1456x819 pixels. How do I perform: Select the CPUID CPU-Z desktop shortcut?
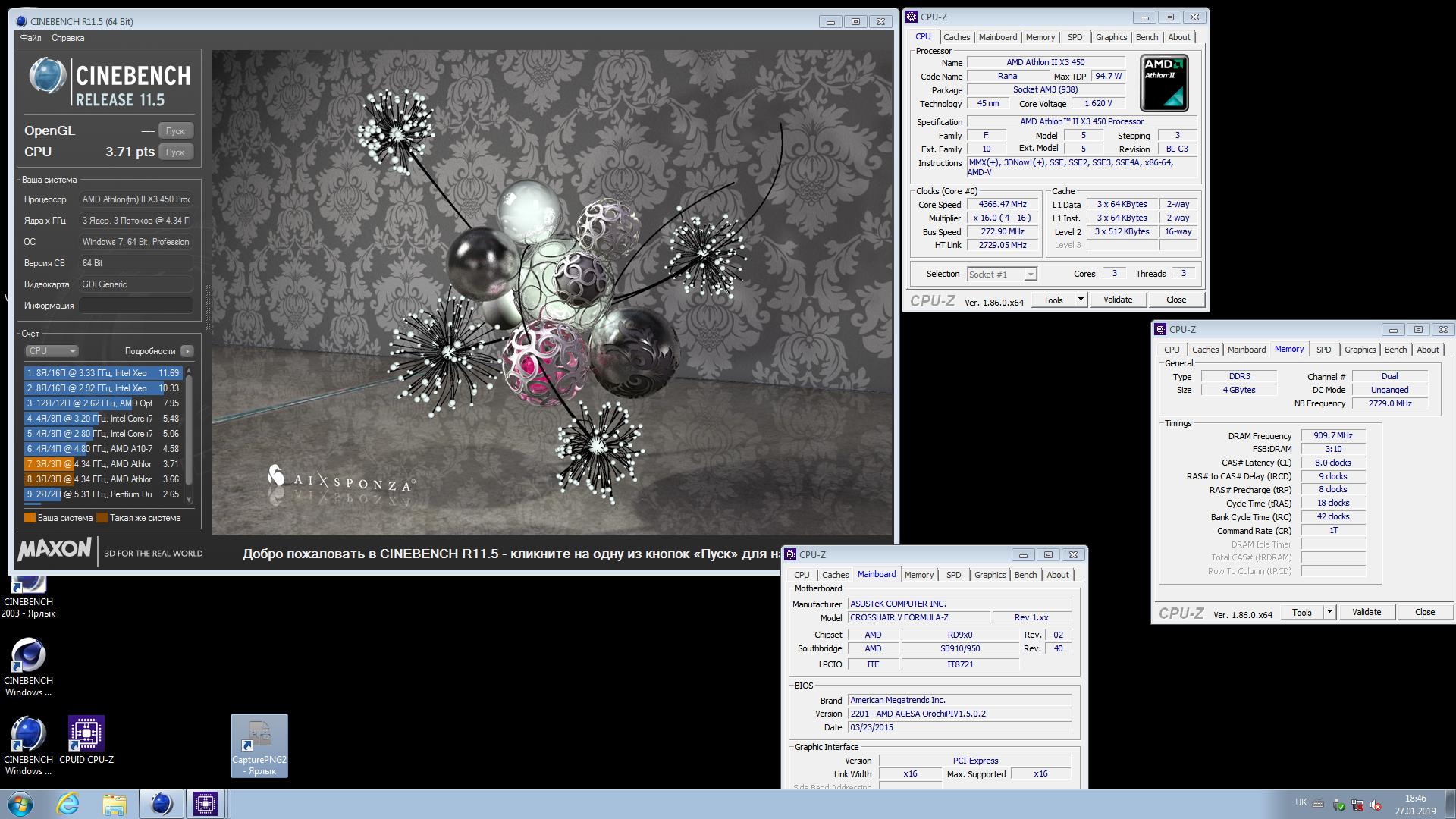point(86,741)
